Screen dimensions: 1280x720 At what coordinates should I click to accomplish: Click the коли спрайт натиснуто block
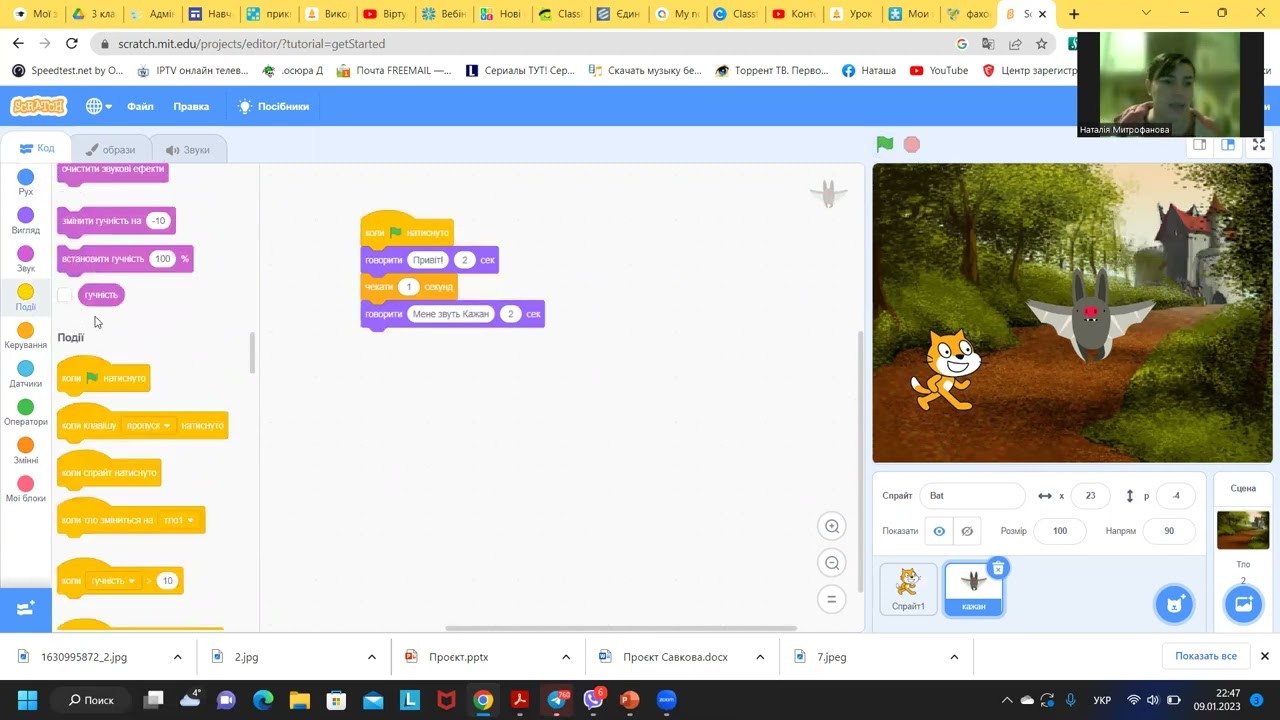[x=108, y=472]
